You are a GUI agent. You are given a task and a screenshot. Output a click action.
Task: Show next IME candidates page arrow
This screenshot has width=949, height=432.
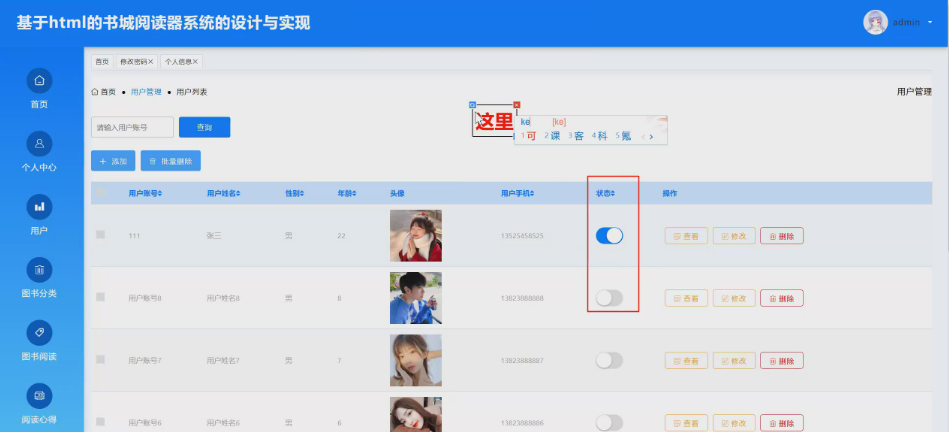tap(651, 137)
